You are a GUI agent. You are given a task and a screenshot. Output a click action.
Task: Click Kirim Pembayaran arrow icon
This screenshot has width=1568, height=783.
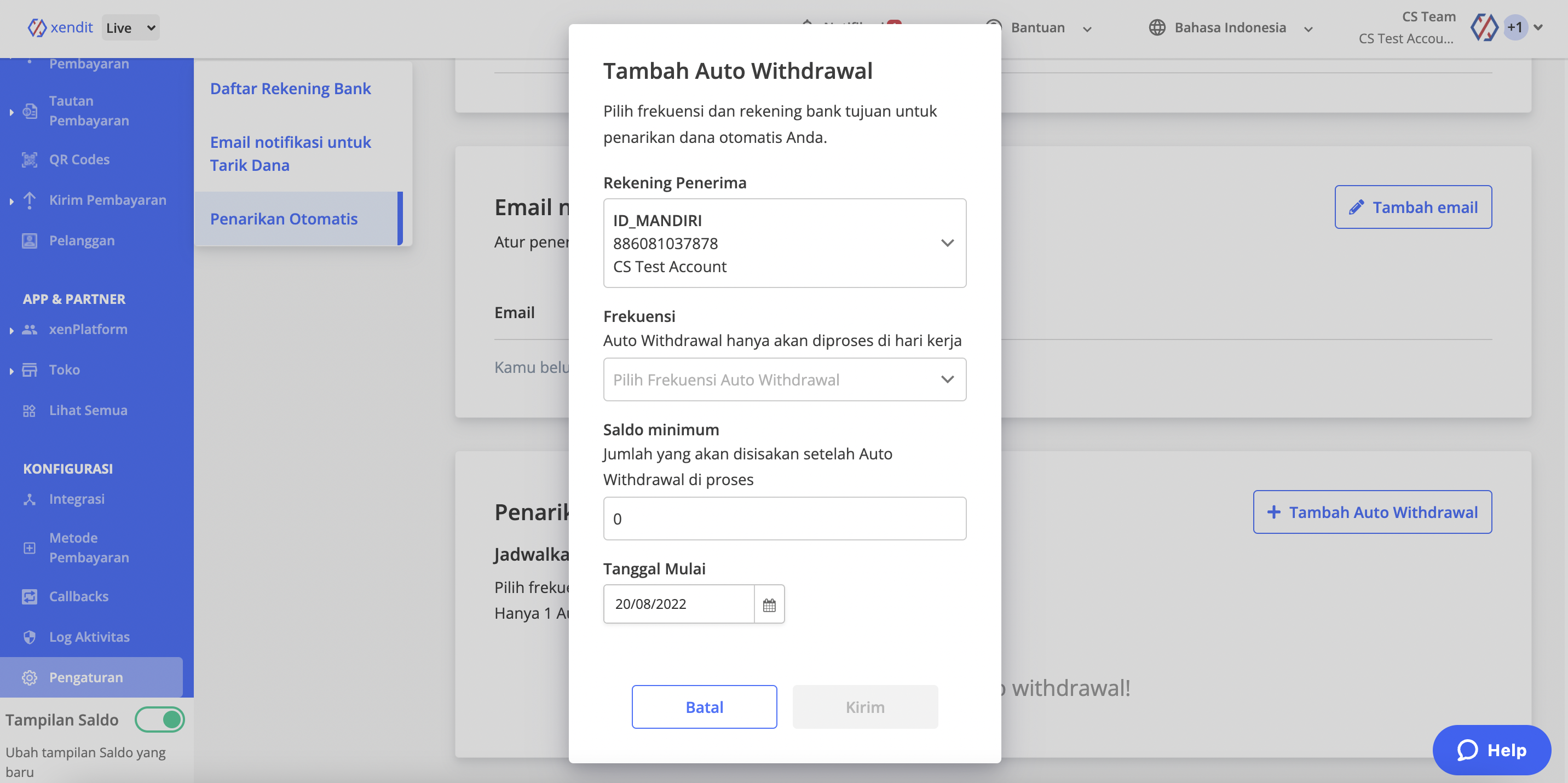(30, 200)
